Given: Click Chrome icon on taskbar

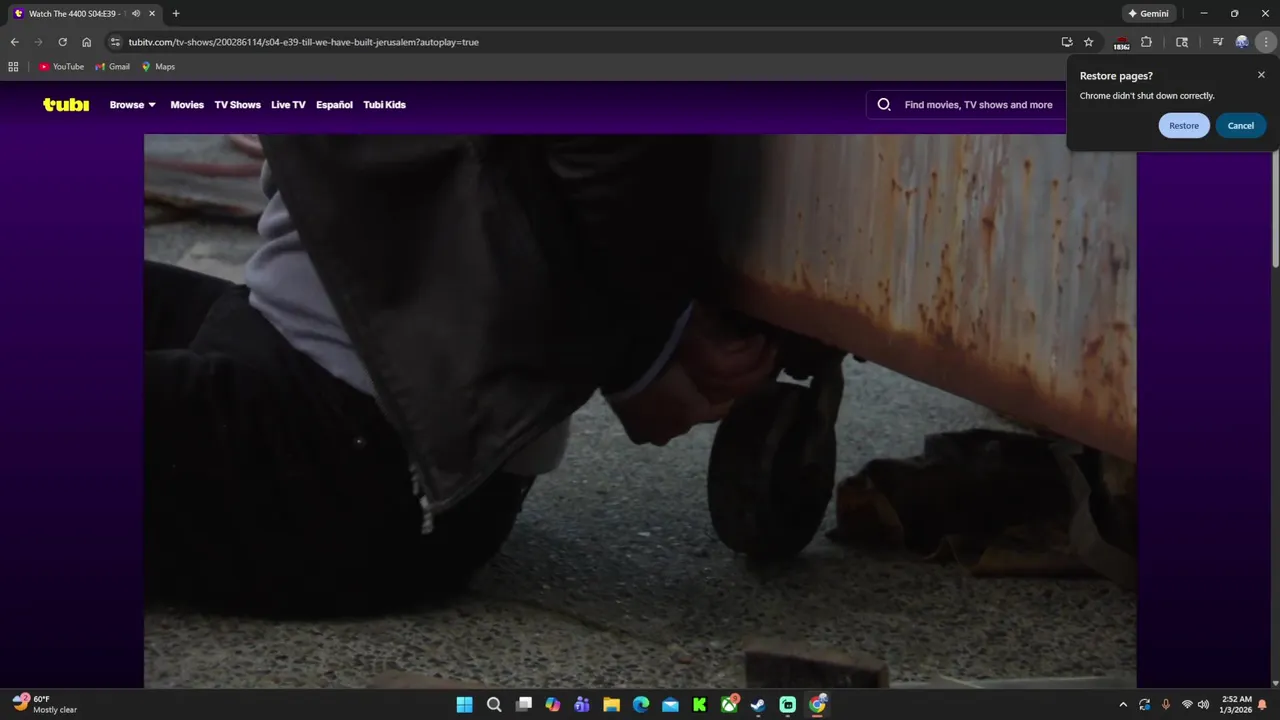Looking at the screenshot, I should (x=817, y=705).
